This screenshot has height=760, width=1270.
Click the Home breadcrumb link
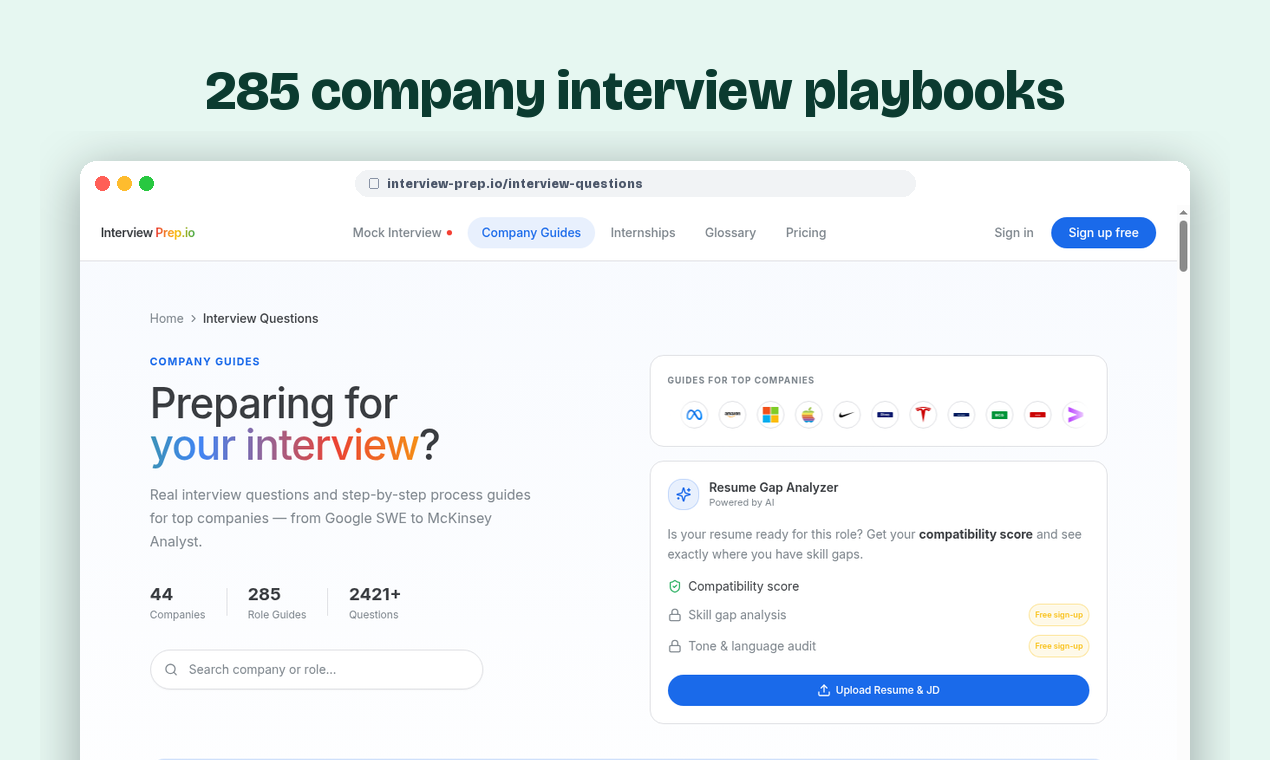tap(166, 318)
